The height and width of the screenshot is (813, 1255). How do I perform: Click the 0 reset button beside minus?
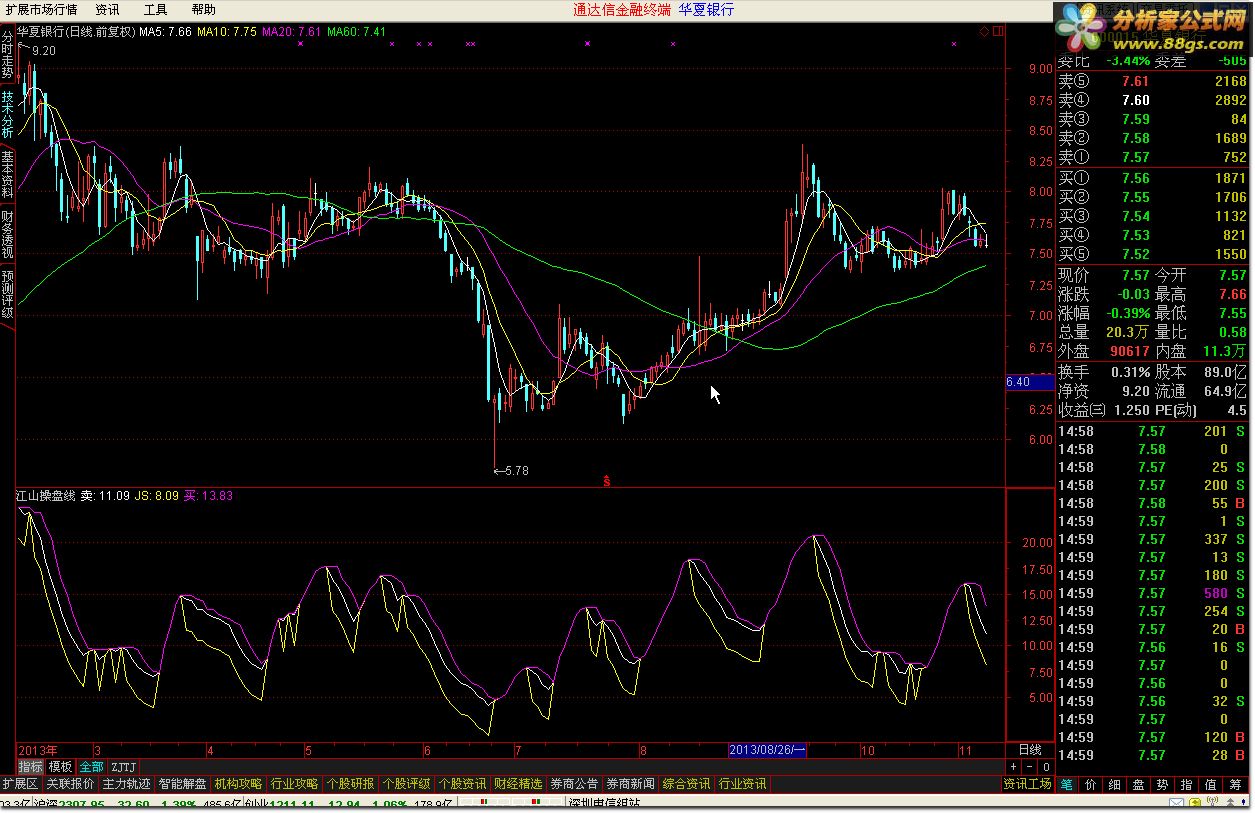tap(1045, 767)
